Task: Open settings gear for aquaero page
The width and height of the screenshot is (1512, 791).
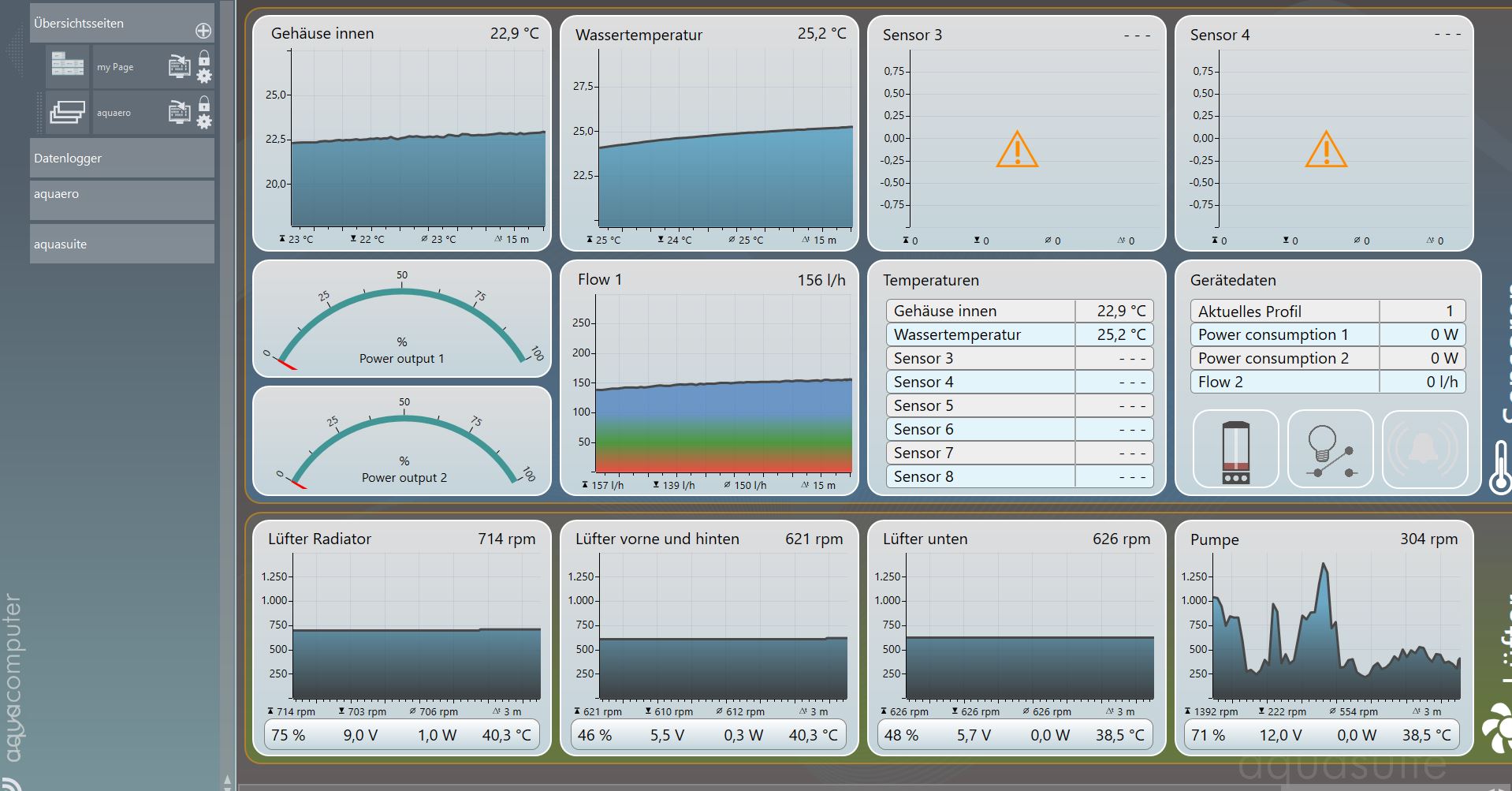Action: click(x=204, y=122)
